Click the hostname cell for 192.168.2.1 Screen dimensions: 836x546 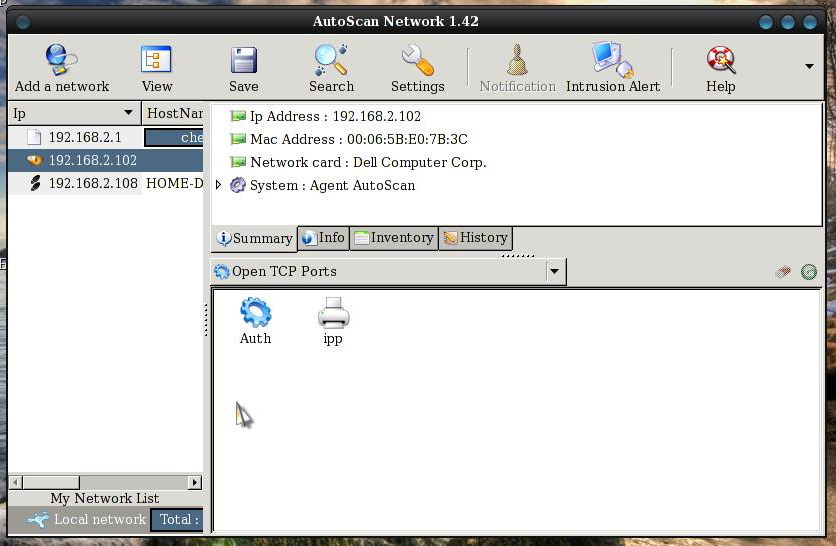[x=174, y=137]
